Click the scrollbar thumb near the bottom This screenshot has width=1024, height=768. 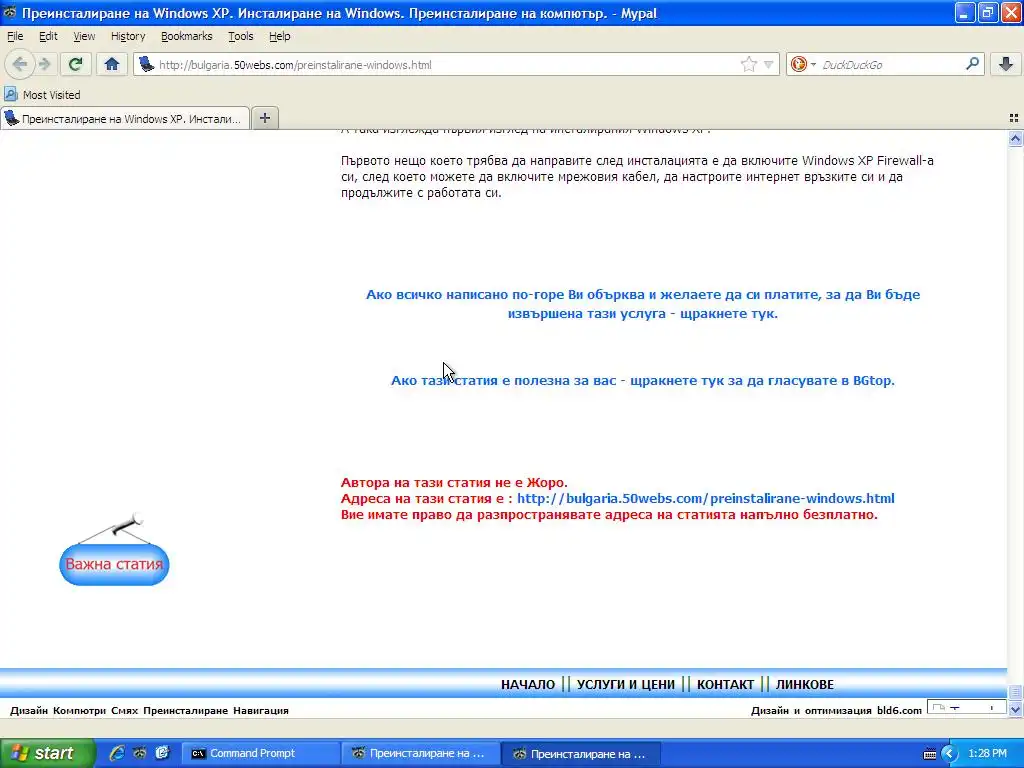(1015, 692)
